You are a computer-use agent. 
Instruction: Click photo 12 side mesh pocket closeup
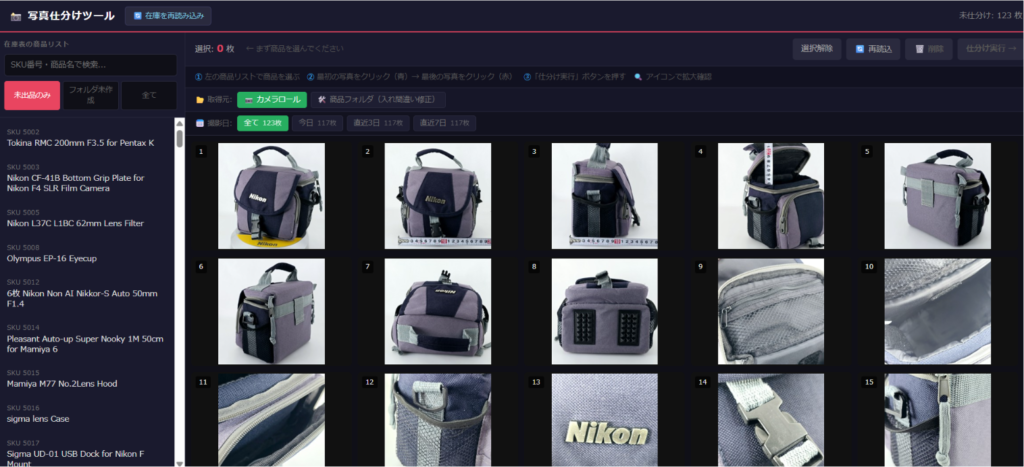tap(438, 420)
